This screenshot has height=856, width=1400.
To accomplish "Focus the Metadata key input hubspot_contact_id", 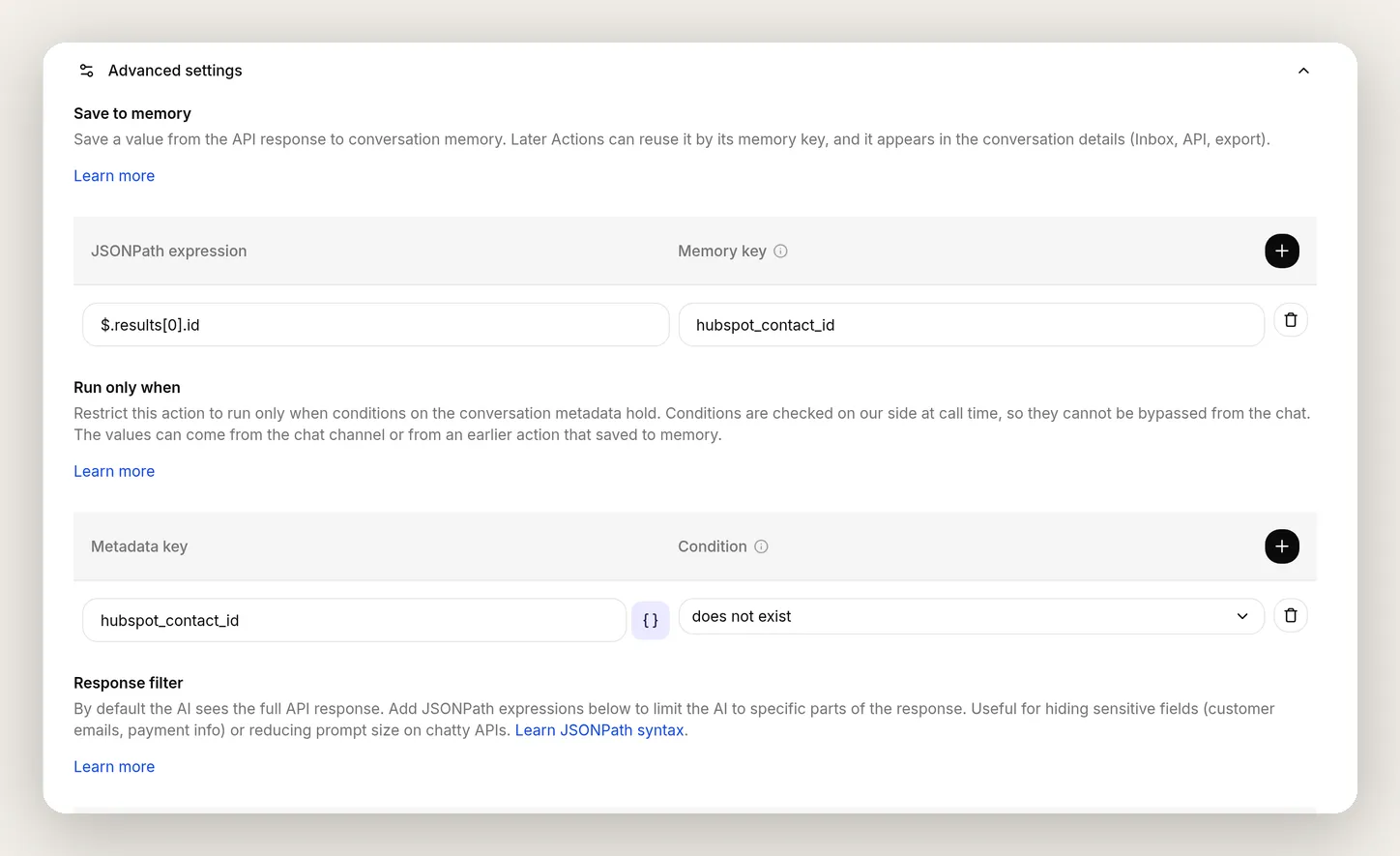I will point(354,621).
